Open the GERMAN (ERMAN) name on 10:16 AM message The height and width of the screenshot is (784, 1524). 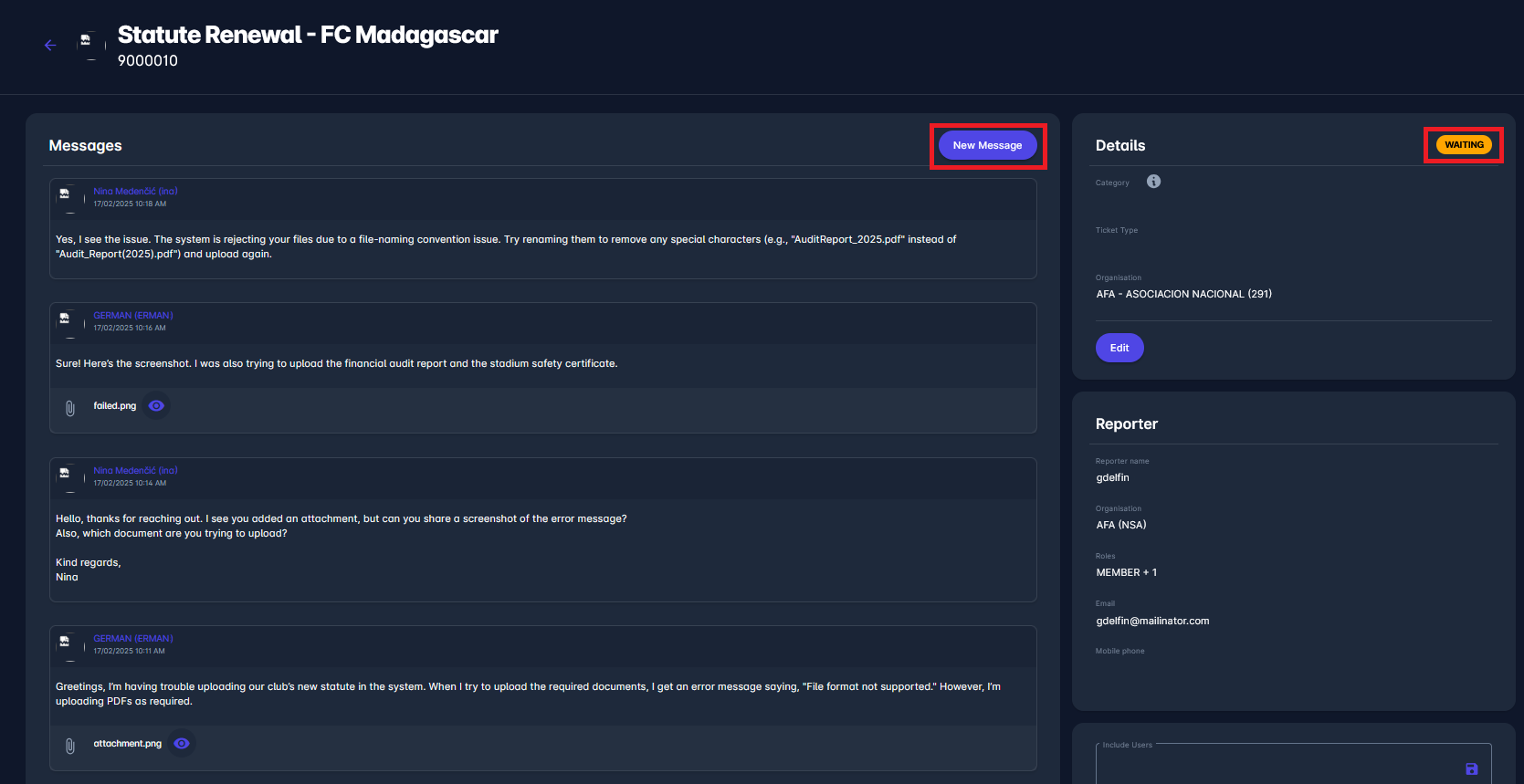pyautogui.click(x=133, y=316)
